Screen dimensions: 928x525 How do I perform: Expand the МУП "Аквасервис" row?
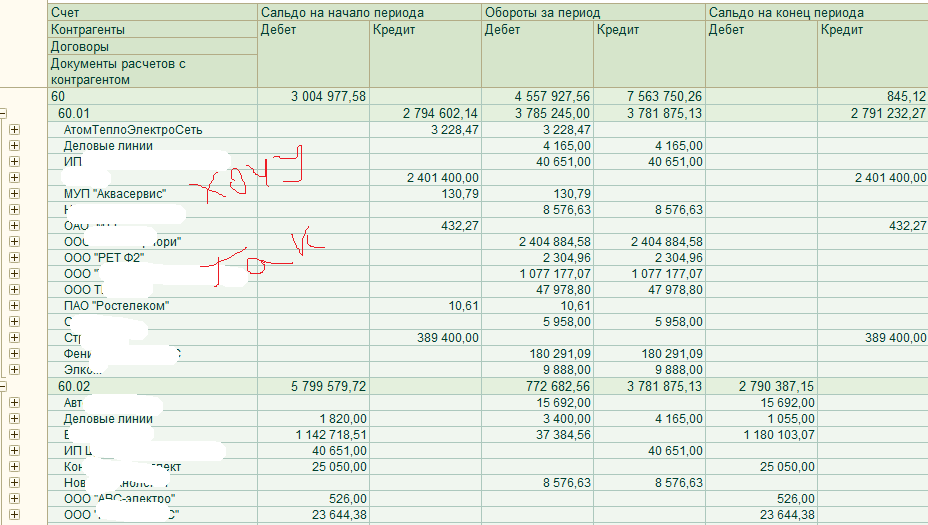[x=14, y=194]
